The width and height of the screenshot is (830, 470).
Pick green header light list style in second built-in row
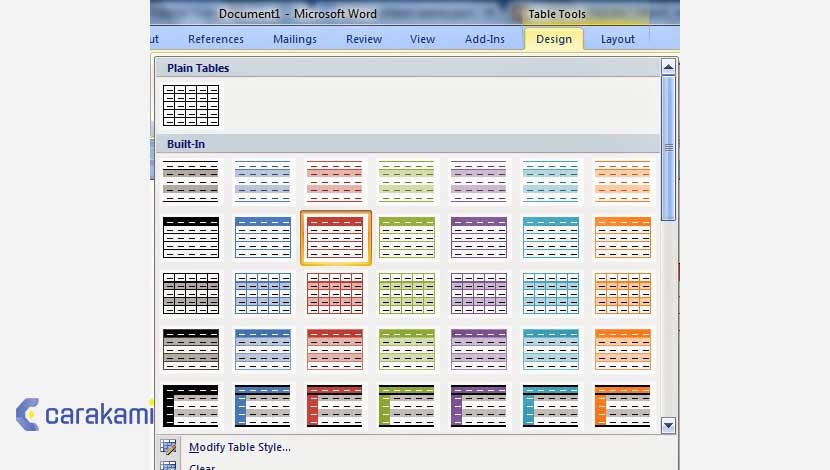[x=407, y=238]
